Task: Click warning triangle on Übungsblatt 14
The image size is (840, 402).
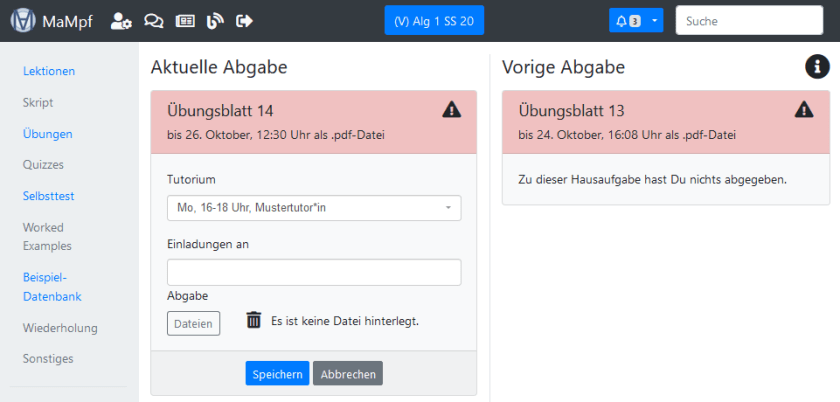Action: [x=451, y=110]
